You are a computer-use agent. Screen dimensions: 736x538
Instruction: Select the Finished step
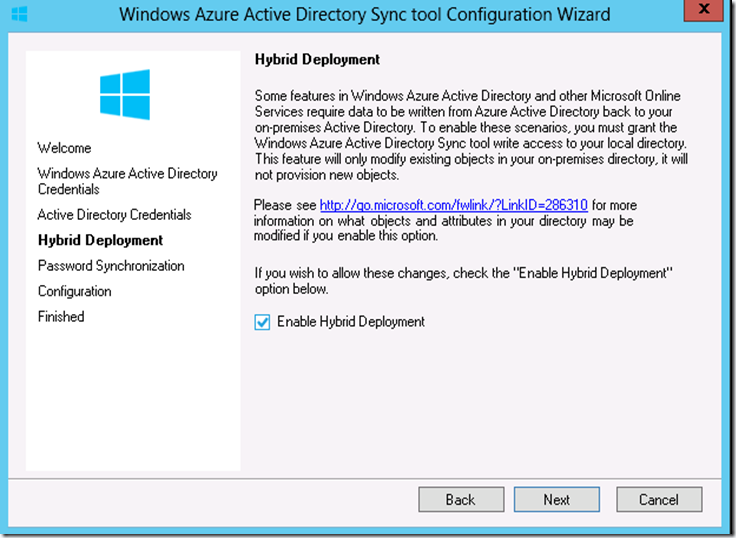coord(61,317)
